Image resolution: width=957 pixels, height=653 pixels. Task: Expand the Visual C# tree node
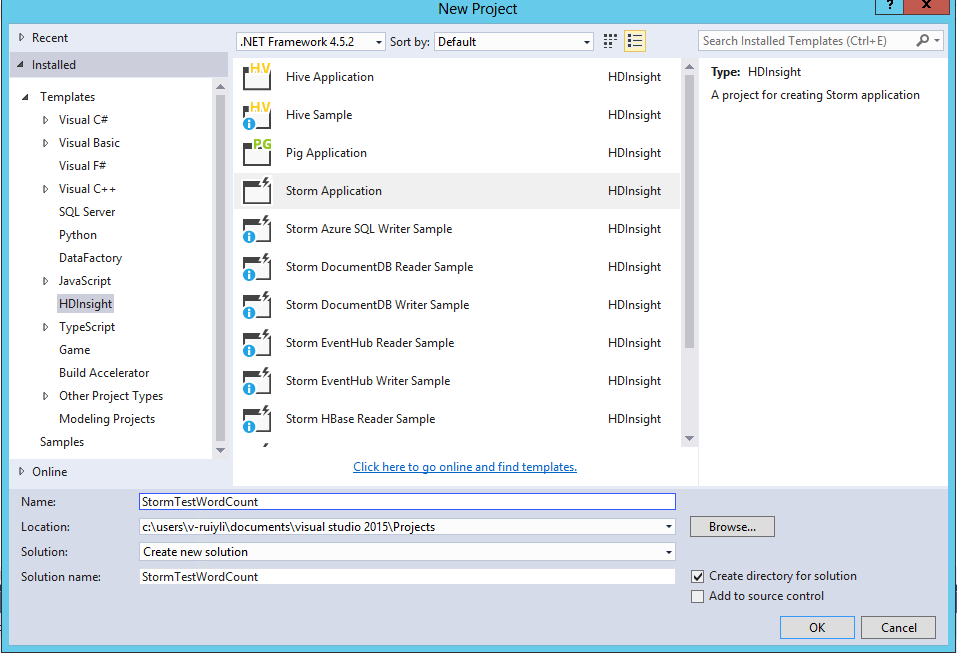coord(45,120)
